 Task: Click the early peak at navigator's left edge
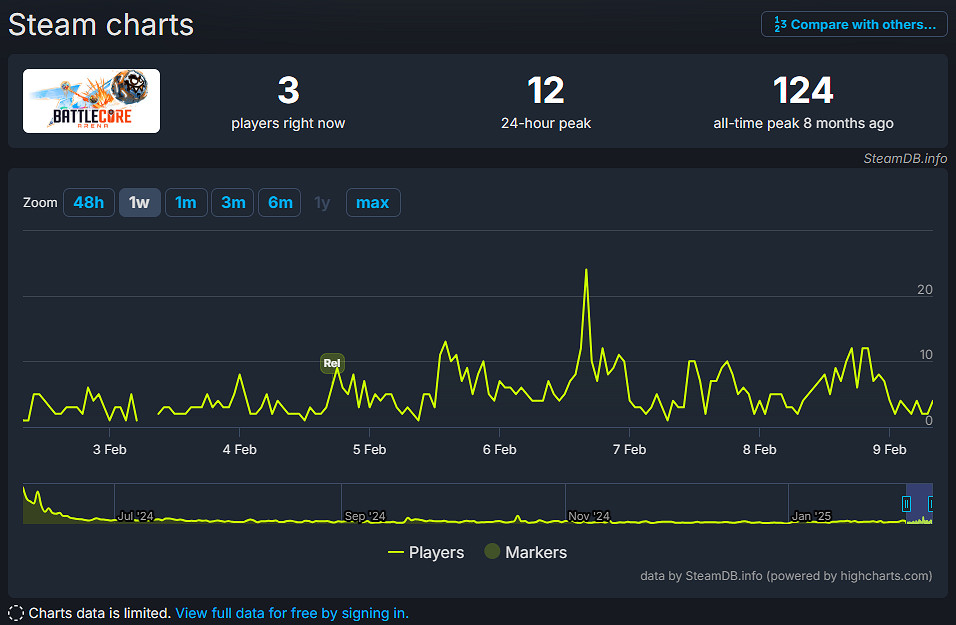coord(27,495)
